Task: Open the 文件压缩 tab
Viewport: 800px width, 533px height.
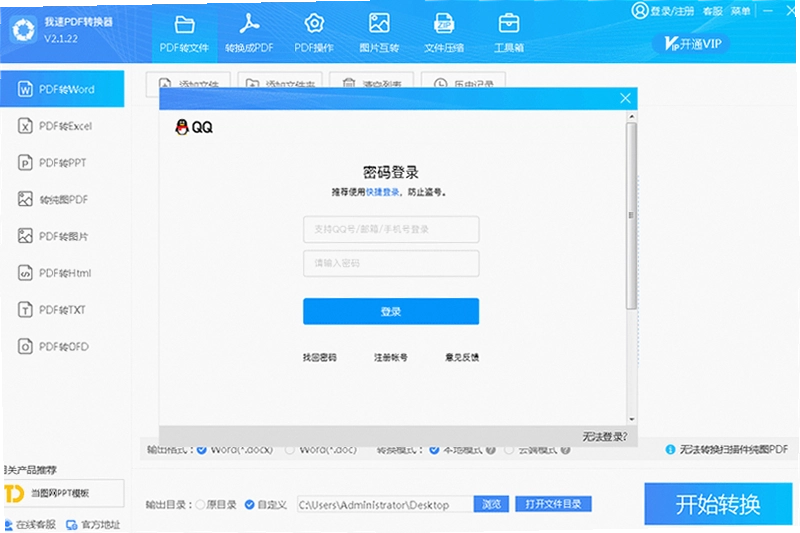Action: pos(444,34)
